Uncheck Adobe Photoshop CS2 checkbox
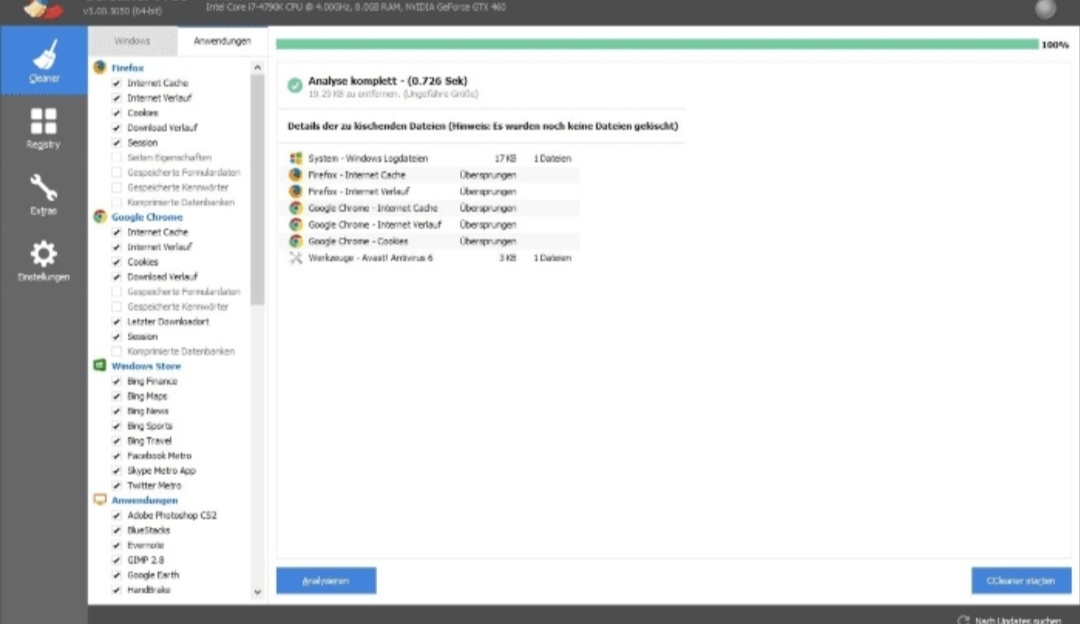Viewport: 1080px width, 624px height. pyautogui.click(x=116, y=515)
